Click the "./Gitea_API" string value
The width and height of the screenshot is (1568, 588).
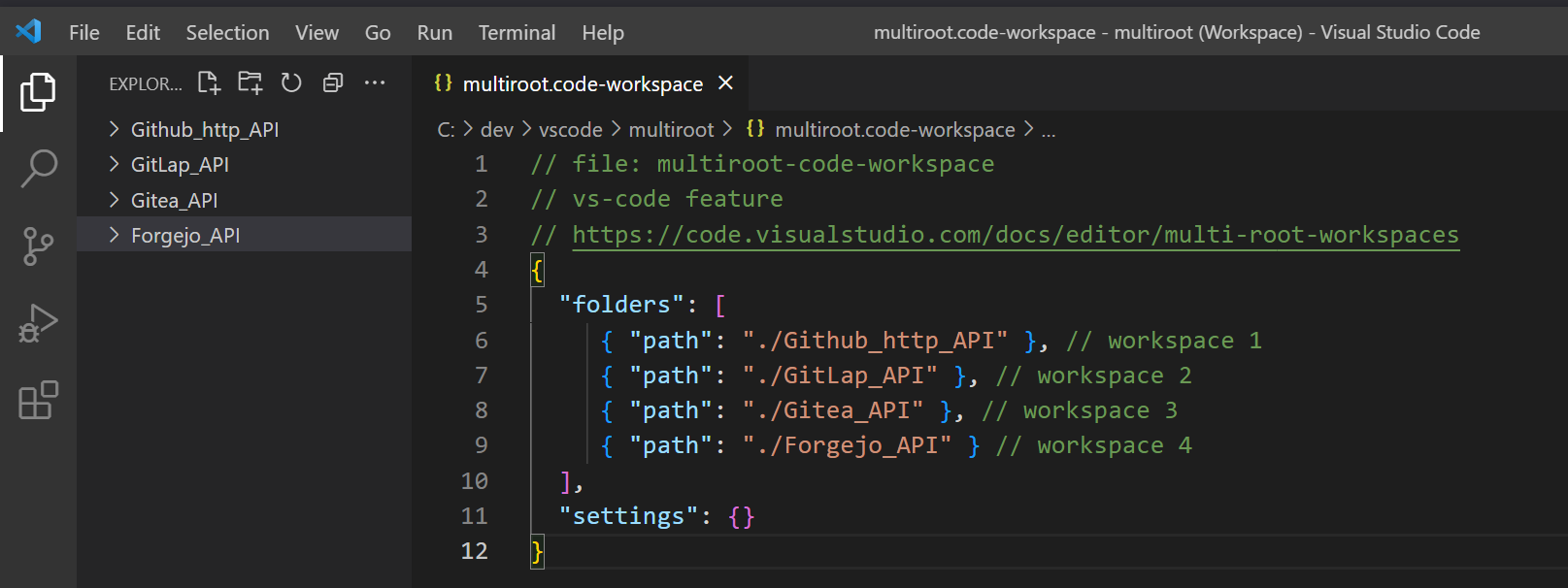click(833, 409)
